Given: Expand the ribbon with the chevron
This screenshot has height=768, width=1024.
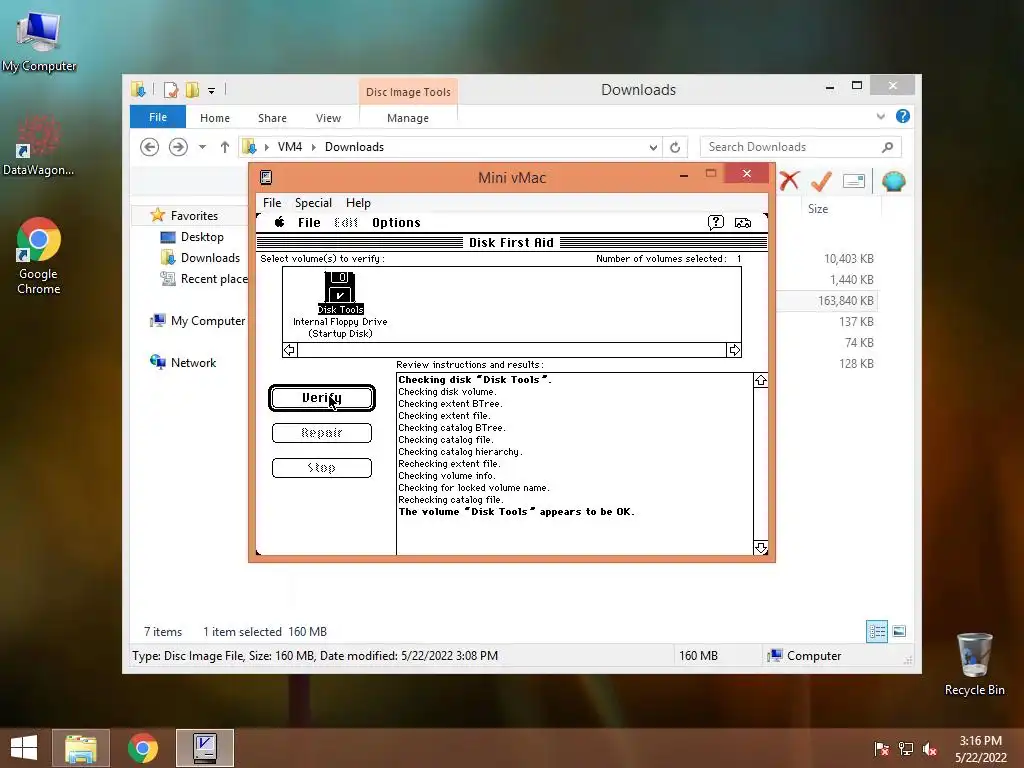Looking at the screenshot, I should point(880,116).
